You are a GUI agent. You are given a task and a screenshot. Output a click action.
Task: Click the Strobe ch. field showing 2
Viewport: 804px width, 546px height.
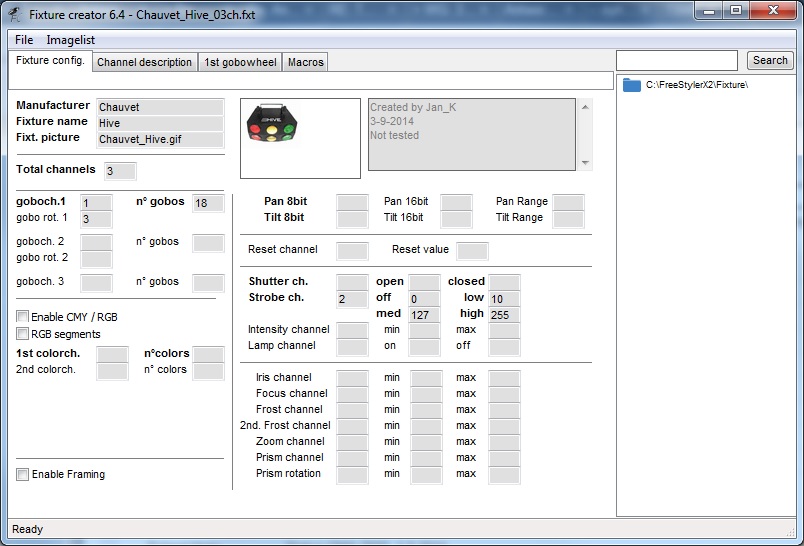pos(351,299)
